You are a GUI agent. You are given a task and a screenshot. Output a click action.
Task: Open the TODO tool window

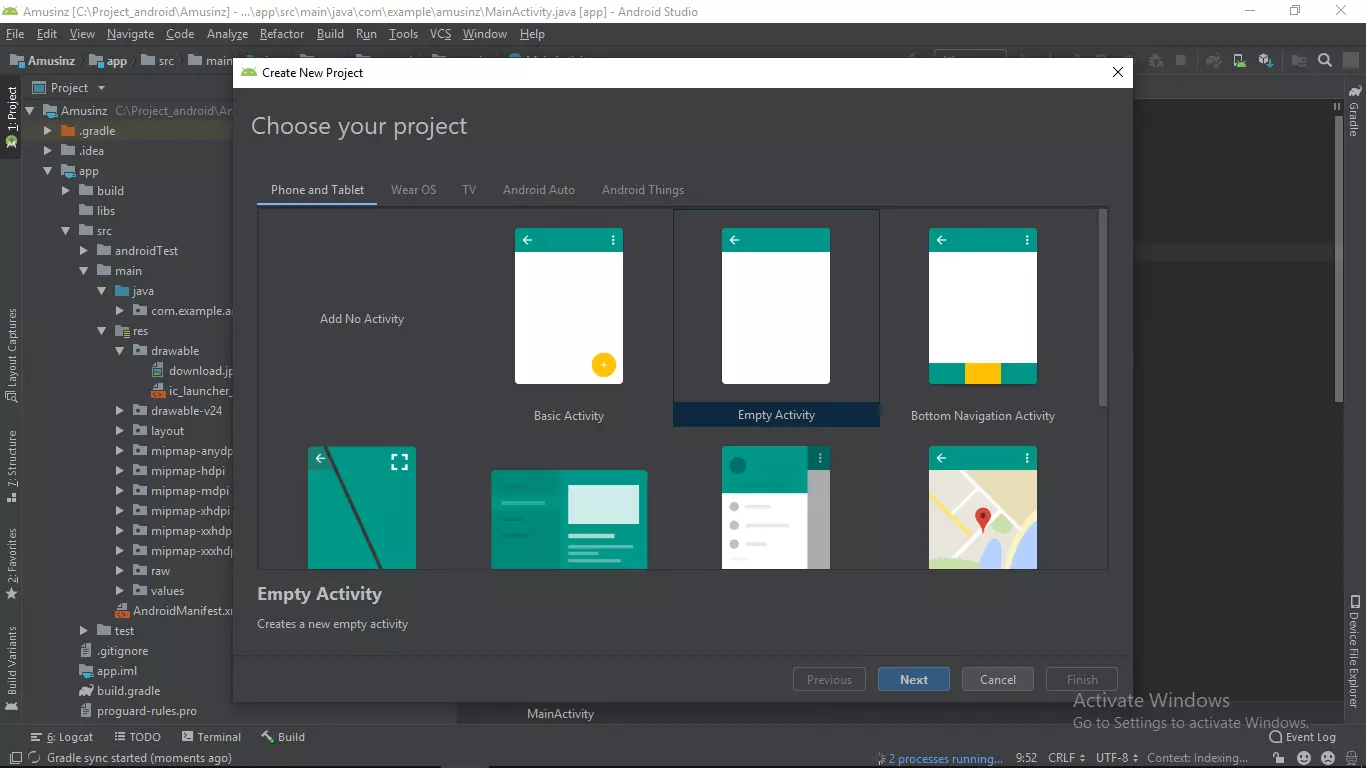[x=136, y=737]
